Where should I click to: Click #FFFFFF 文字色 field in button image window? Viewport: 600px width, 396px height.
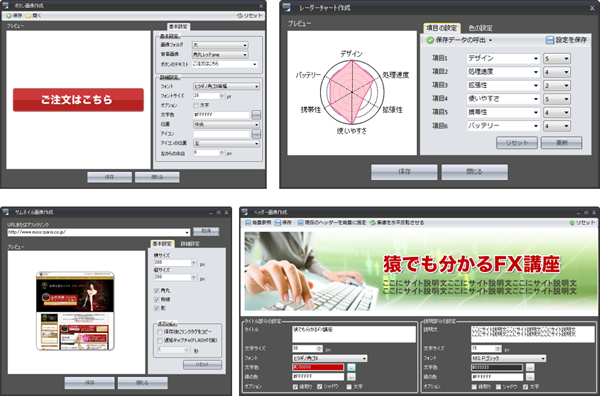[222, 115]
